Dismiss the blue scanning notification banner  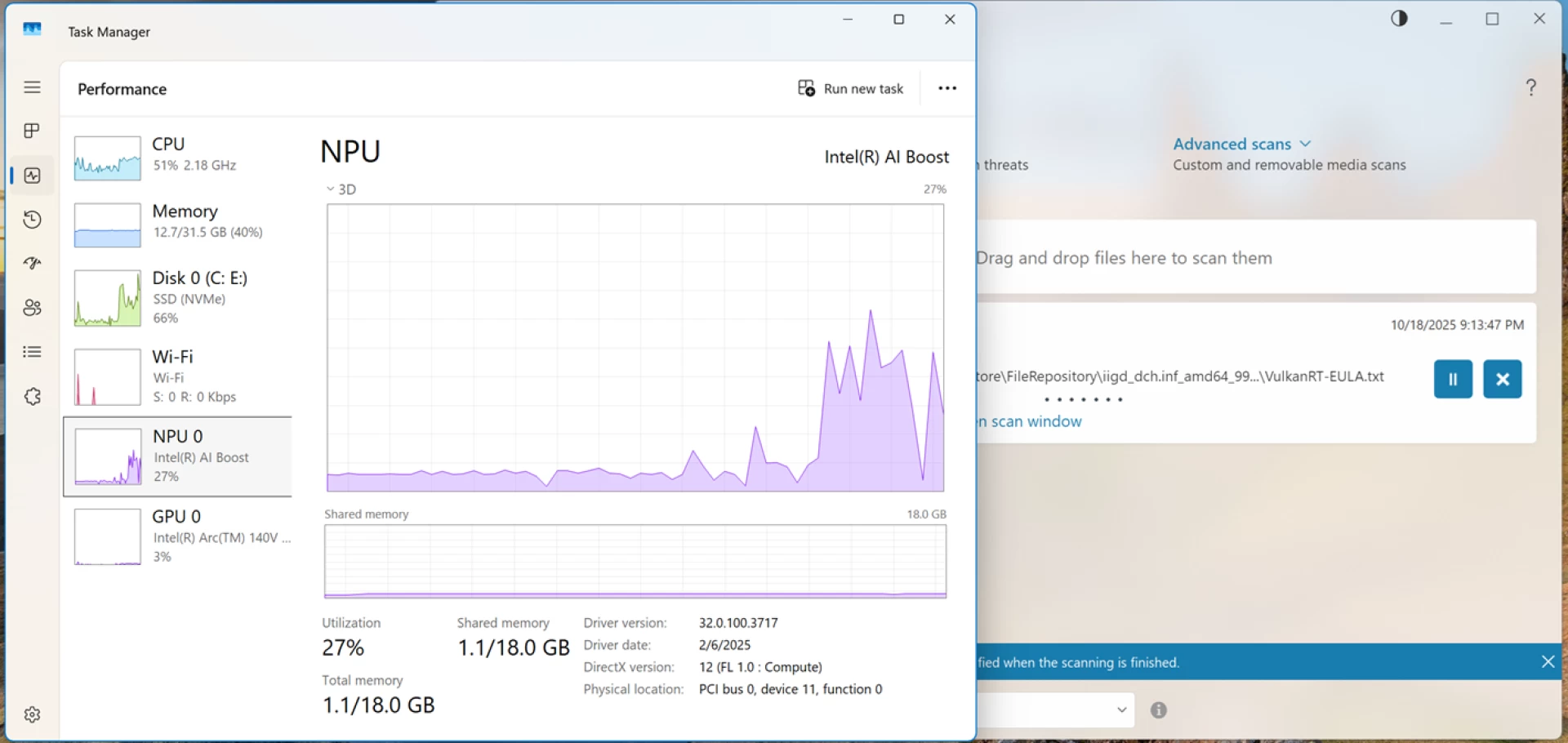(x=1548, y=661)
